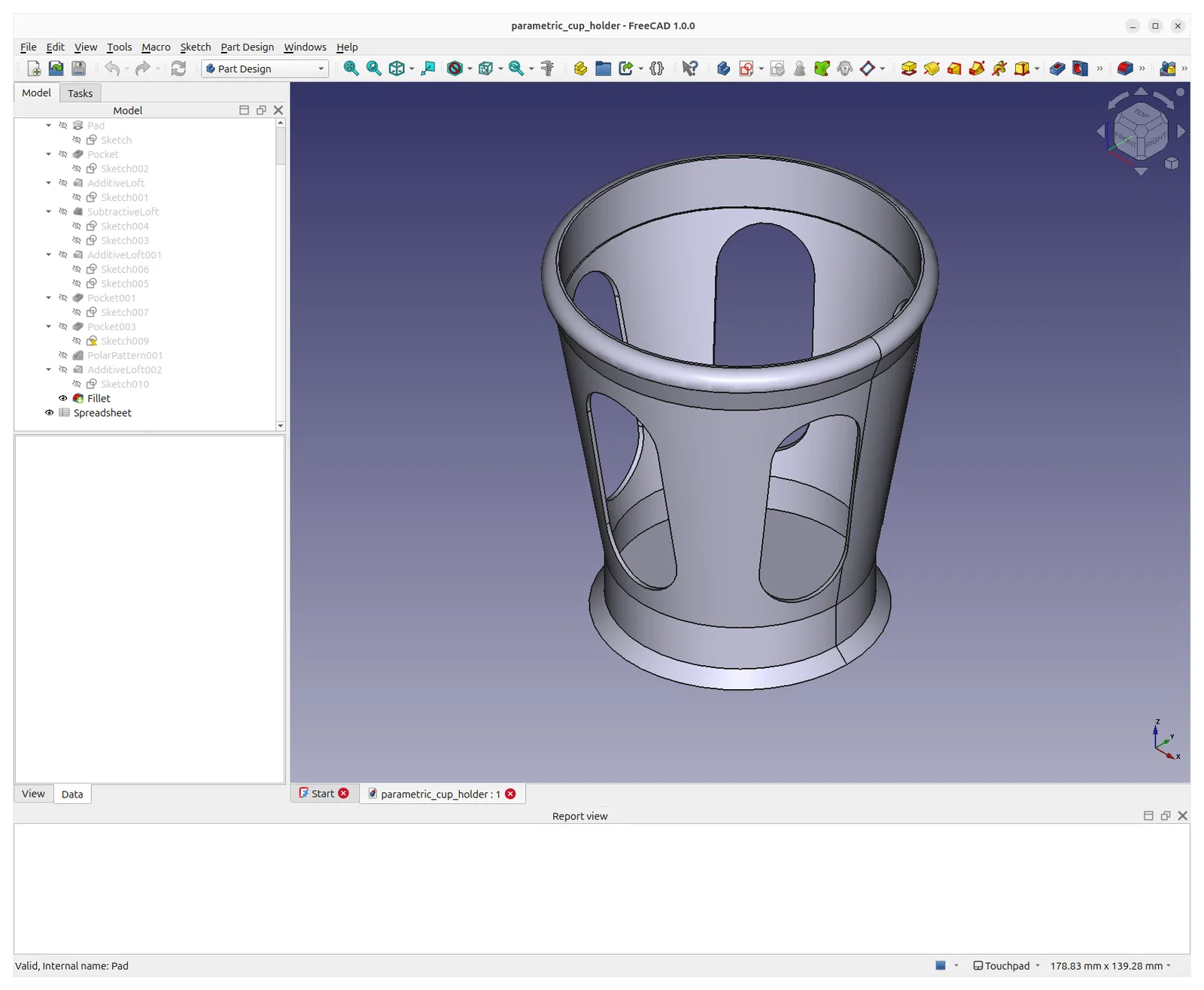
Task: Set the isometric view using the cube icon
Action: click(397, 68)
